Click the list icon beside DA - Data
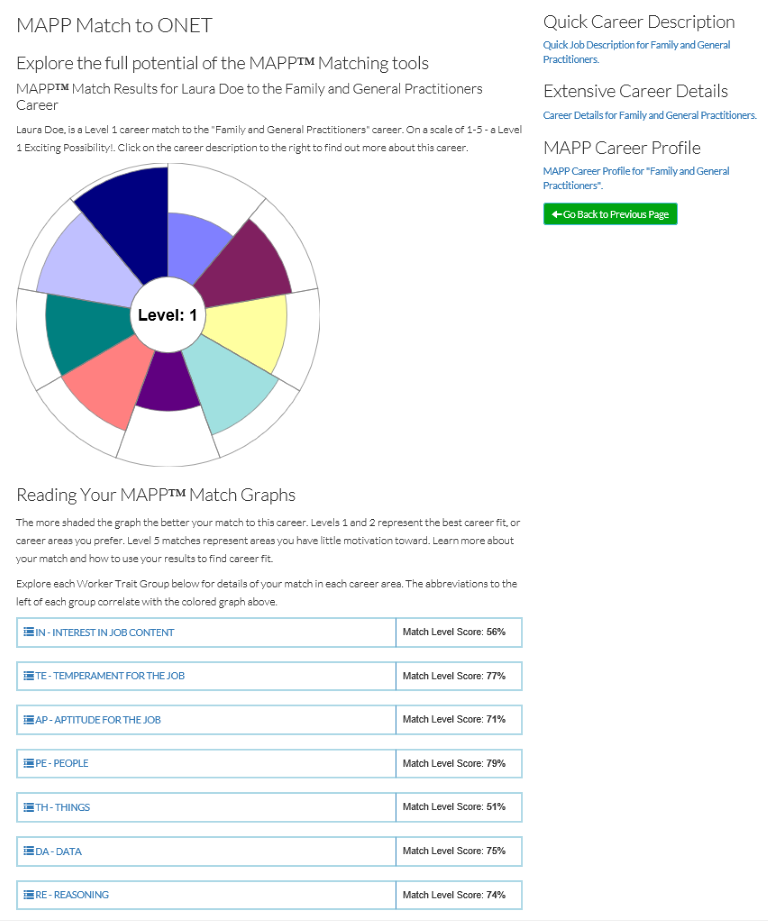 coord(28,851)
